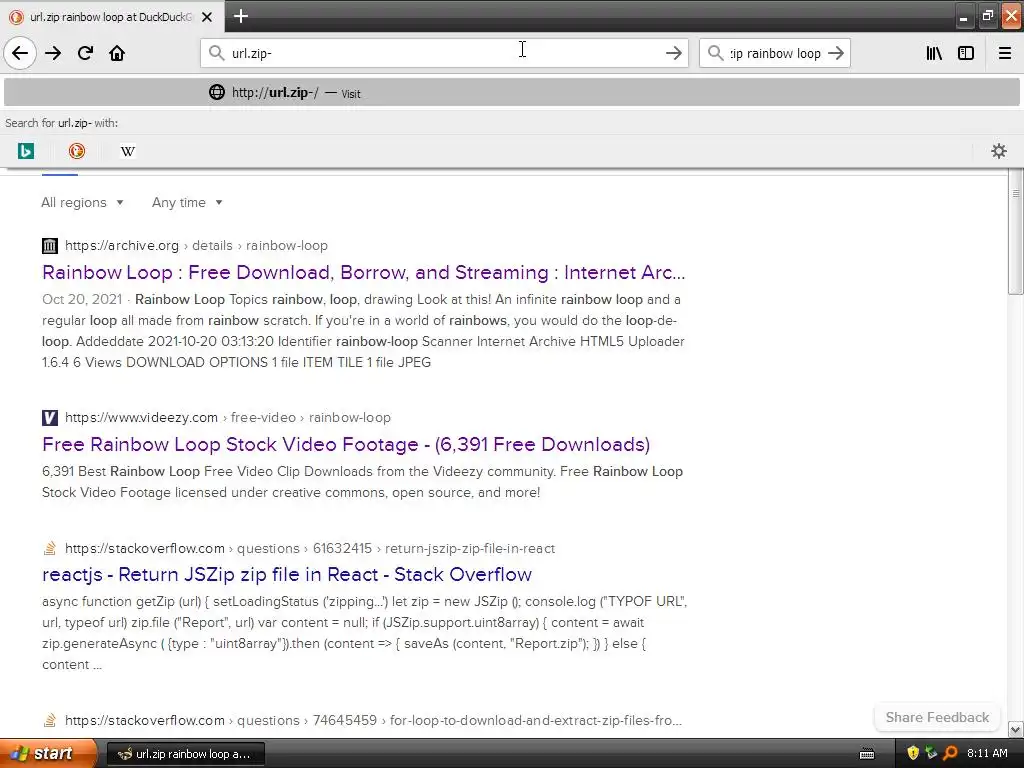This screenshot has width=1024, height=768.
Task: Open the Library menu icon
Action: point(934,53)
